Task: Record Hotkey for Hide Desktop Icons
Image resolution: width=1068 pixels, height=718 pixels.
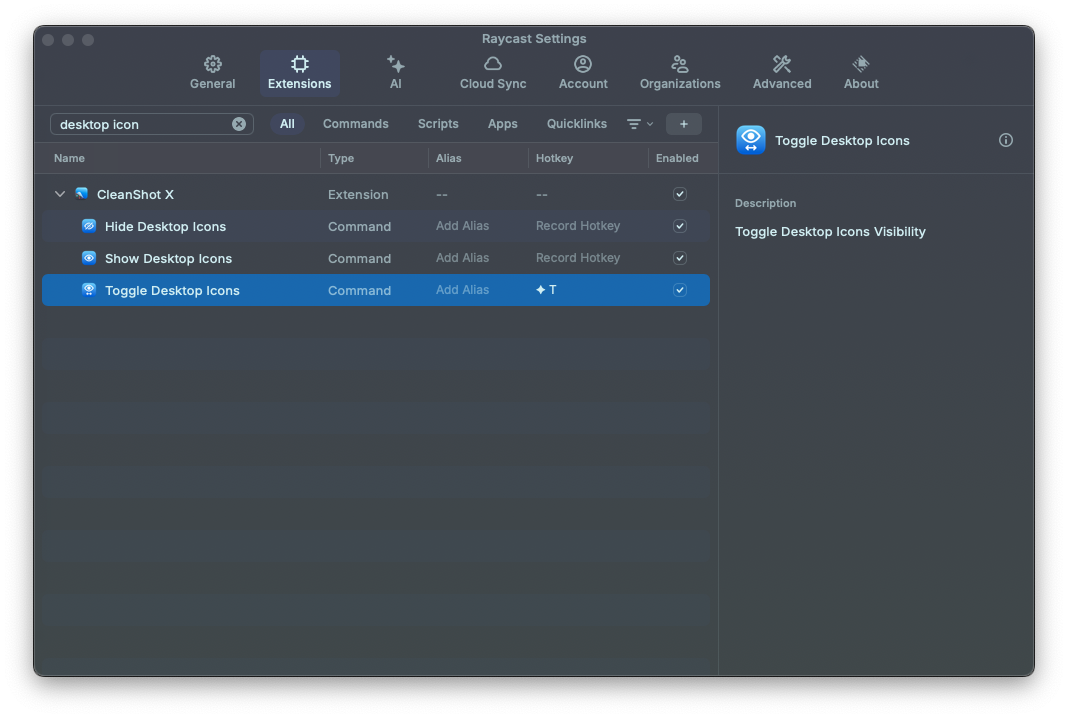Action: (578, 225)
